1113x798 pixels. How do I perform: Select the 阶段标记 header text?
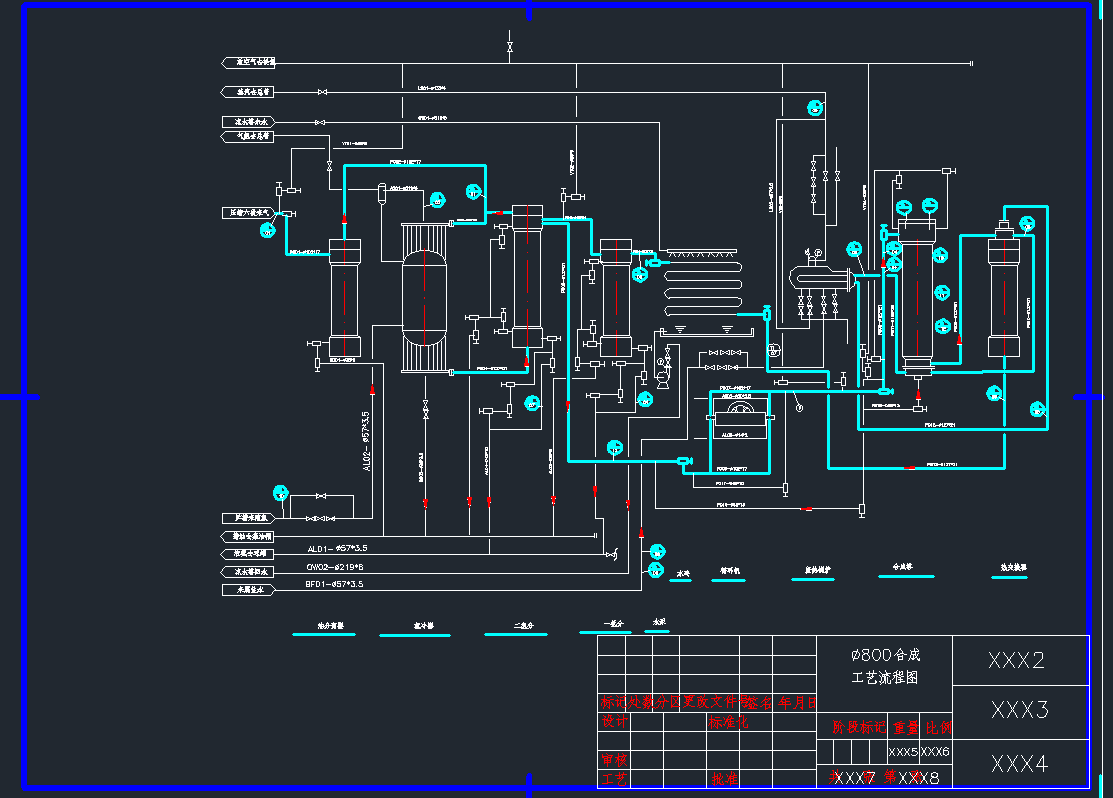click(x=859, y=727)
